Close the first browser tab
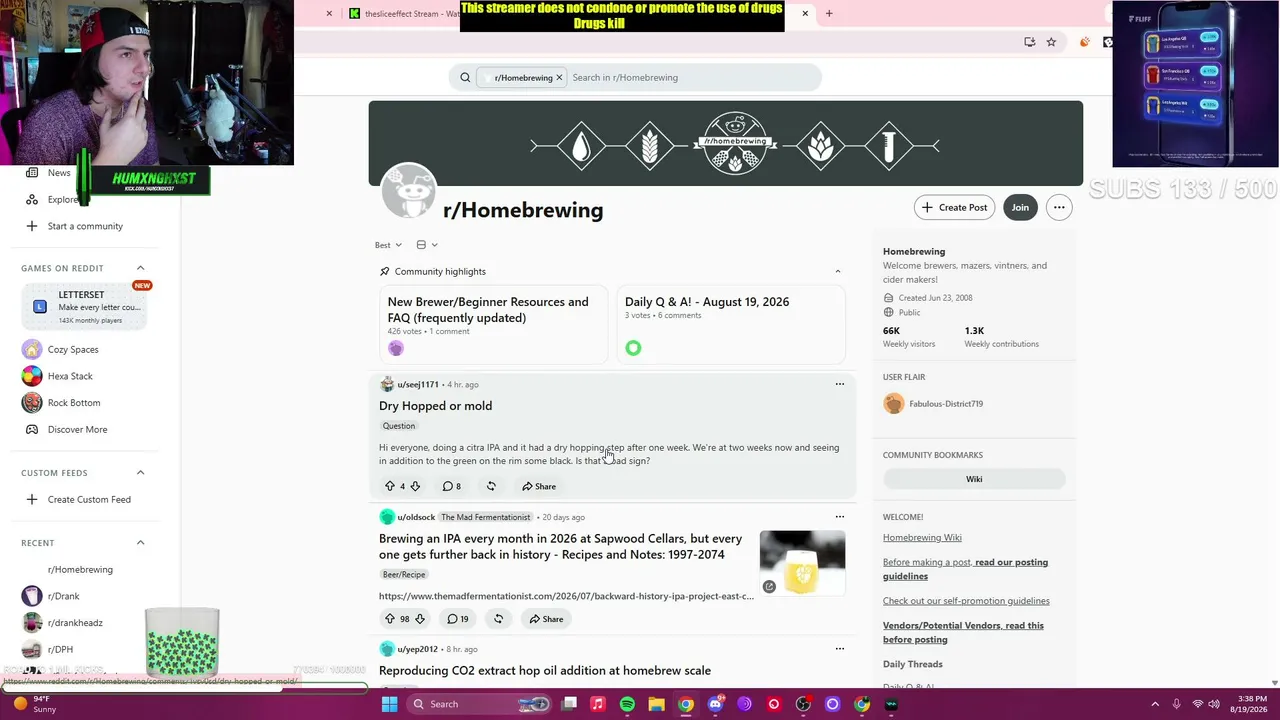The width and height of the screenshot is (1280, 720). coord(329,13)
